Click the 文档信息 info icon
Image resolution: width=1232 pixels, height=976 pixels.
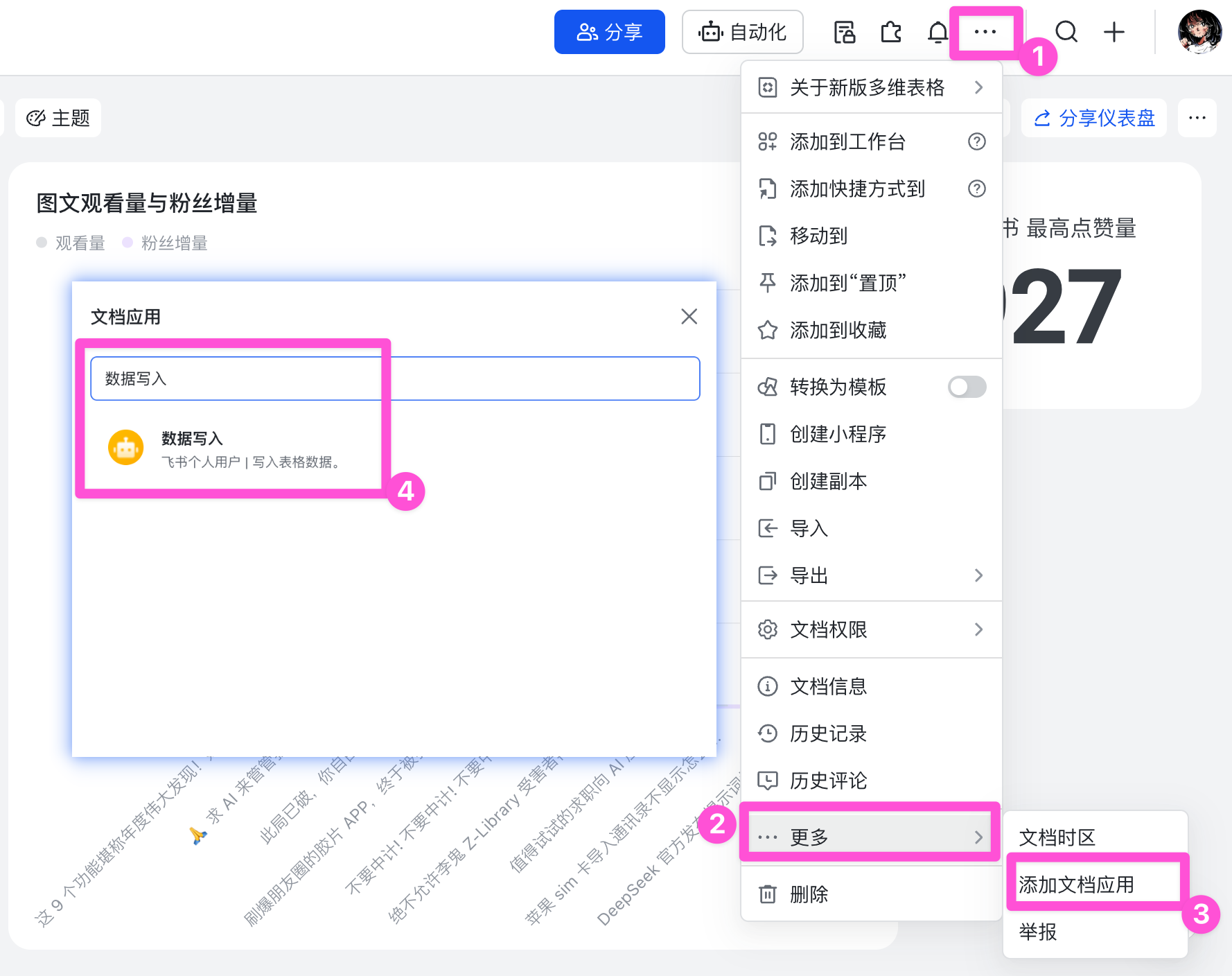coord(768,686)
